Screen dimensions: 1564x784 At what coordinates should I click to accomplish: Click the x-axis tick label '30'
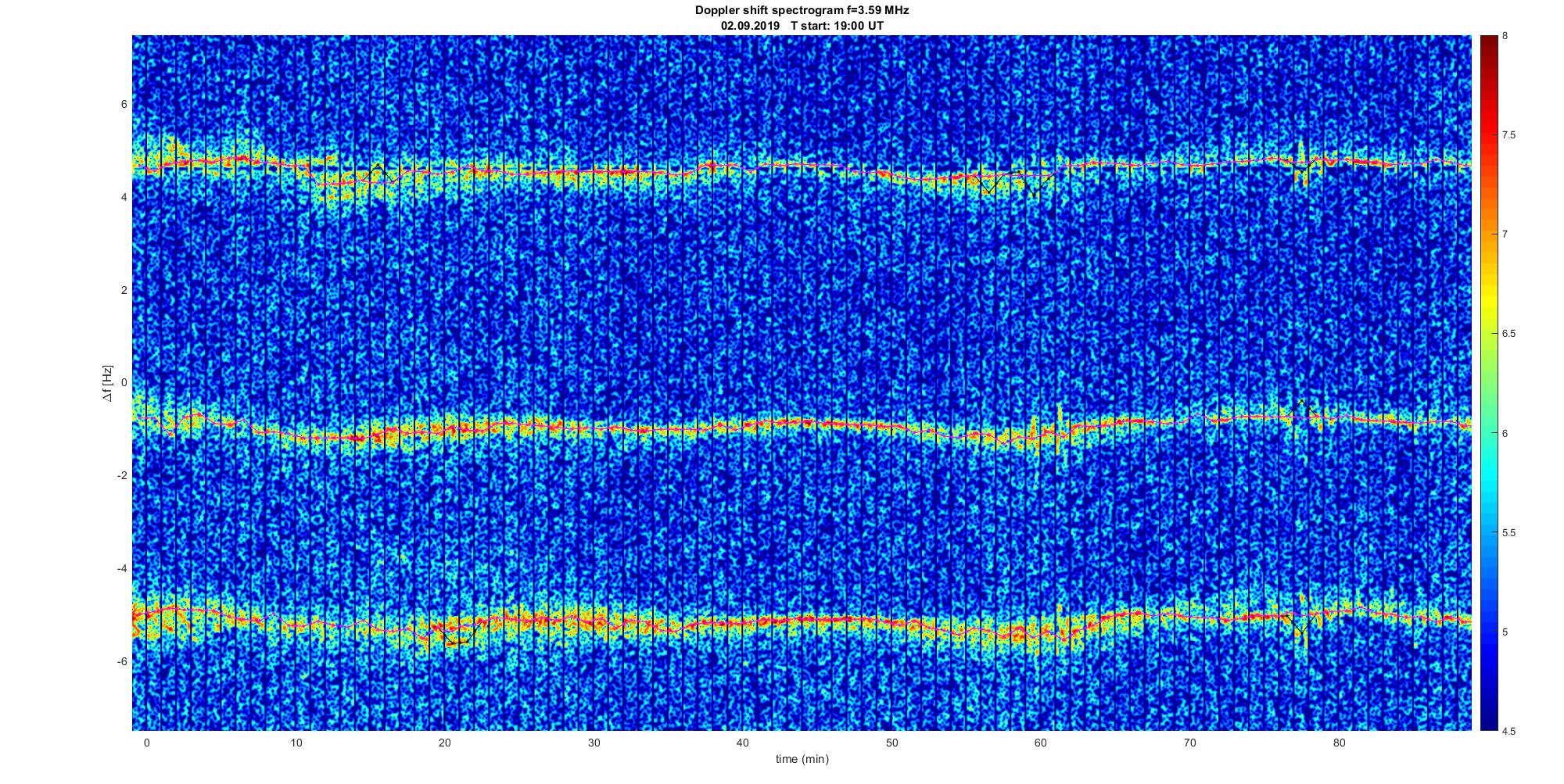[x=594, y=743]
